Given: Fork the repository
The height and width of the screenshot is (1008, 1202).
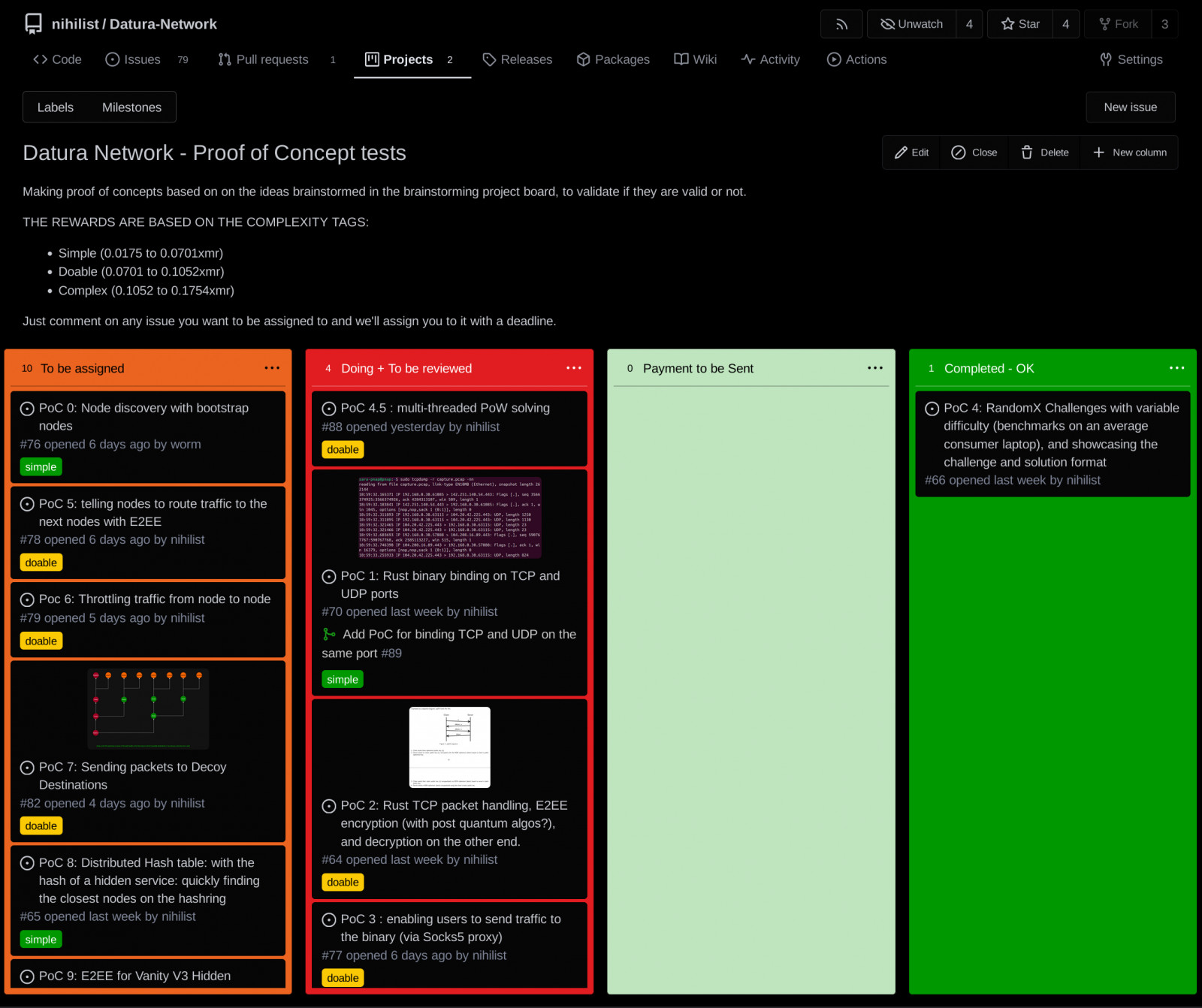Looking at the screenshot, I should 1118,24.
